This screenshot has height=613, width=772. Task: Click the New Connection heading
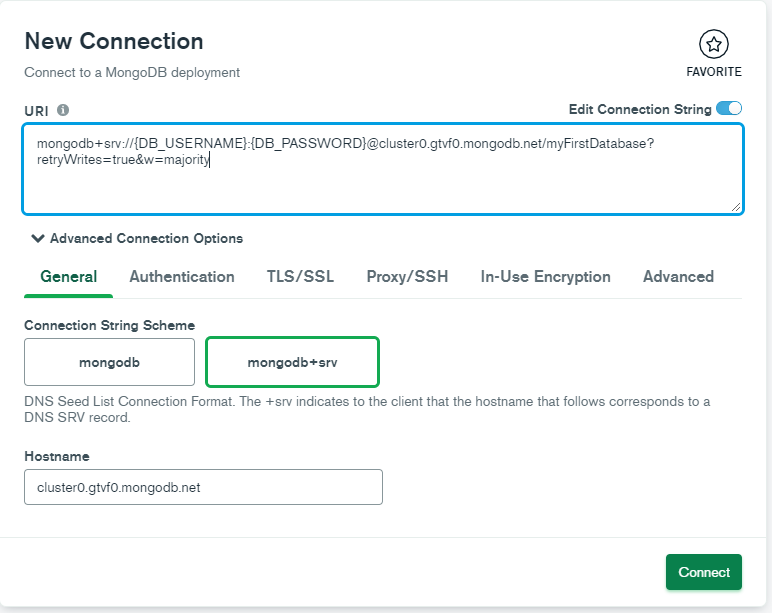click(114, 41)
